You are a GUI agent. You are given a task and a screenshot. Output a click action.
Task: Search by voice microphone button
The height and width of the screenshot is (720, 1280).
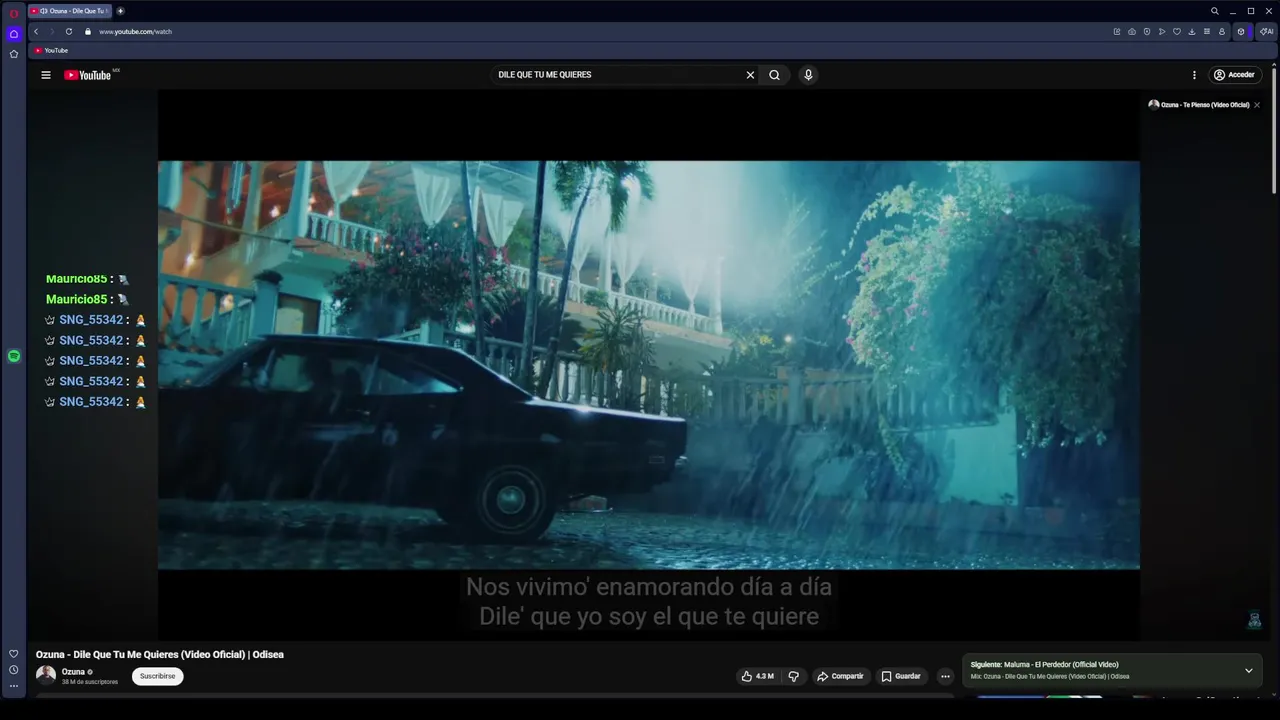pos(808,75)
